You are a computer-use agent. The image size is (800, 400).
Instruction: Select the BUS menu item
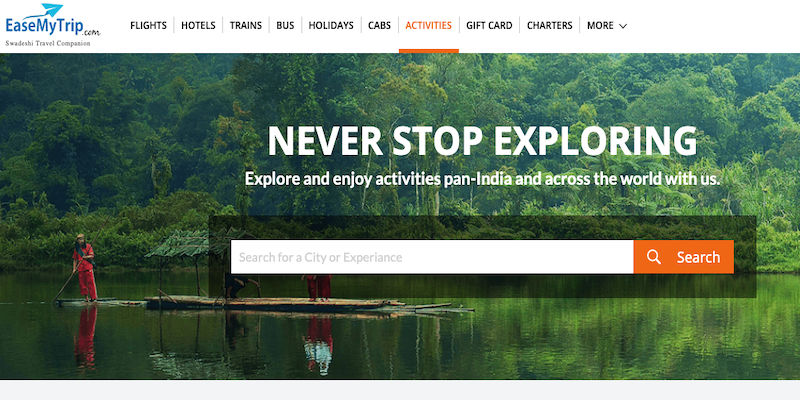[x=285, y=26]
